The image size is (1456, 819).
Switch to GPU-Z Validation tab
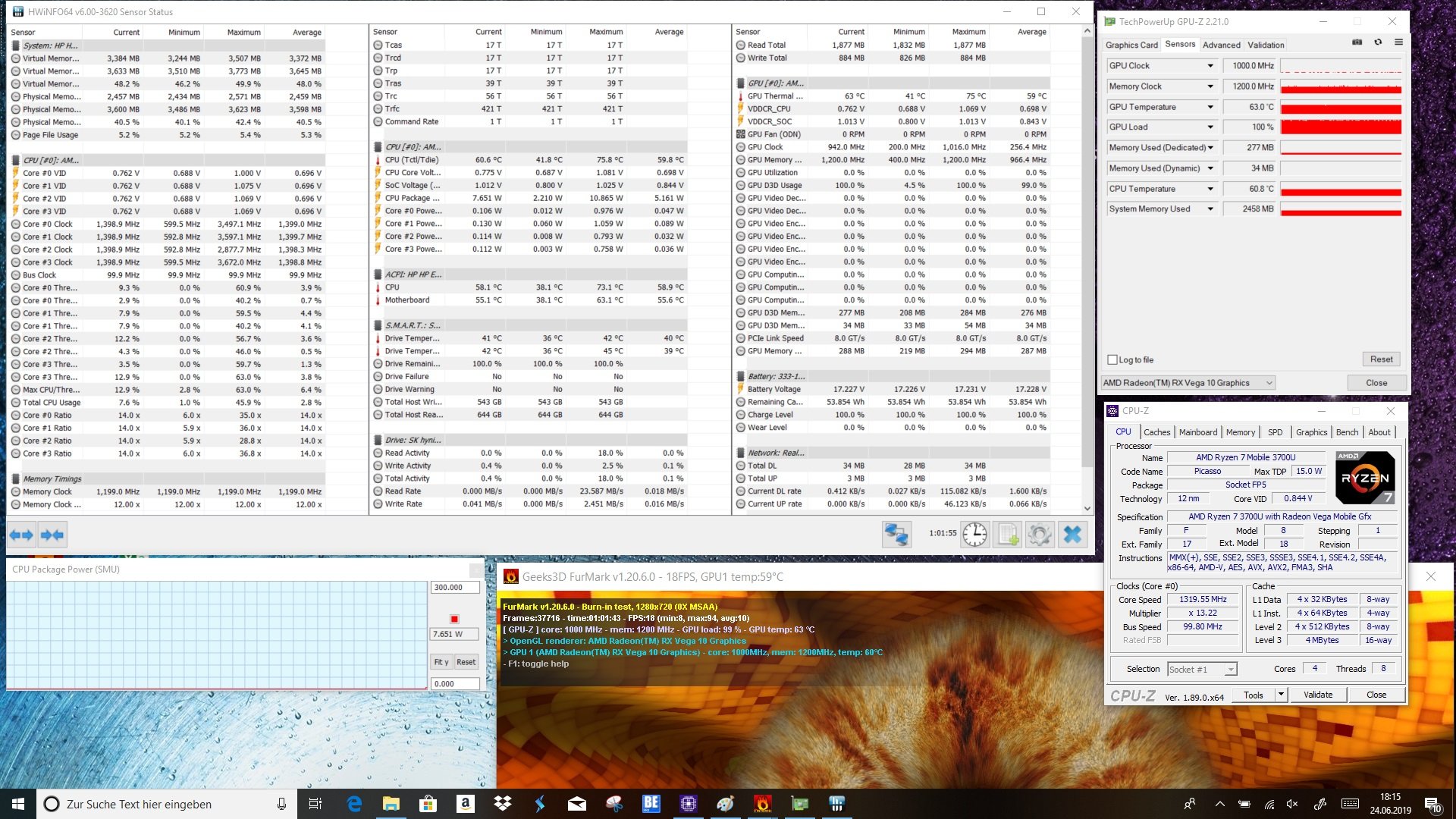coord(1266,45)
